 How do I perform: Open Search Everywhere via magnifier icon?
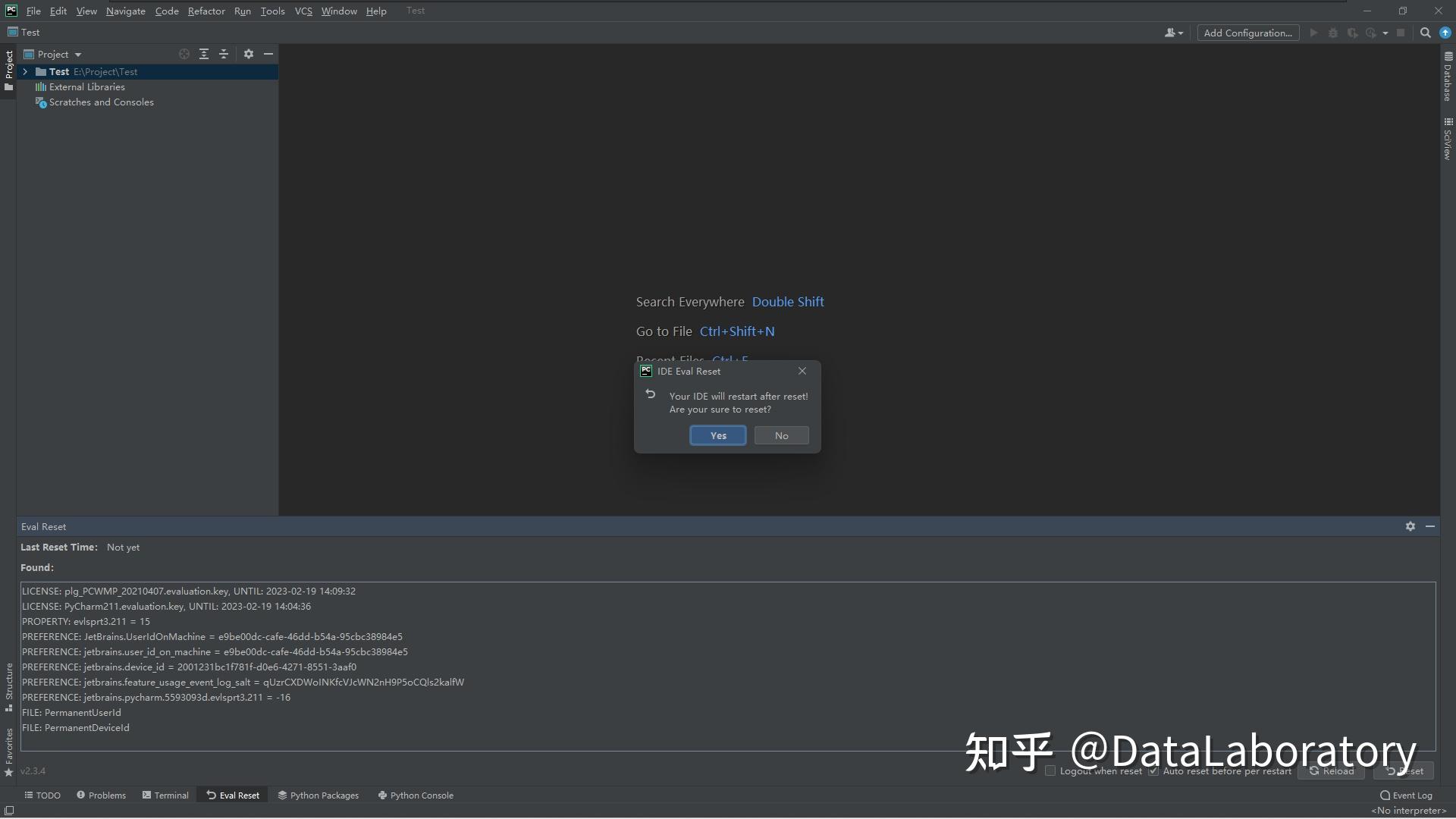coord(1425,33)
